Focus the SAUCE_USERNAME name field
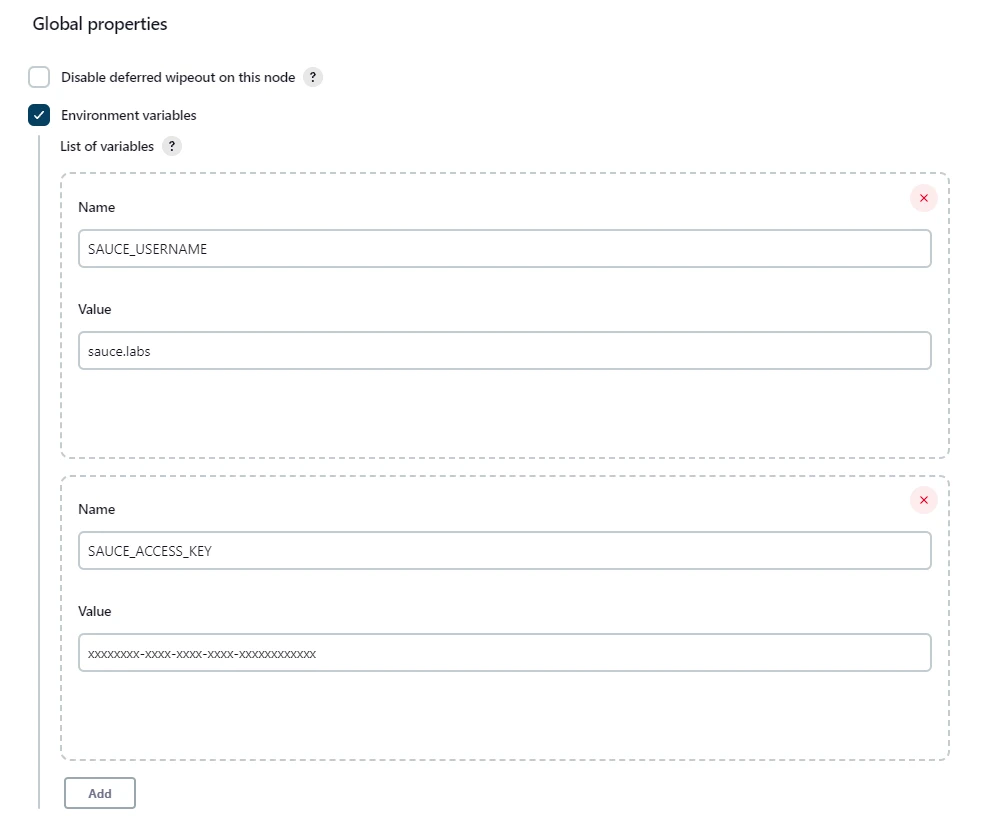Viewport: 992px width, 816px height. tap(504, 248)
